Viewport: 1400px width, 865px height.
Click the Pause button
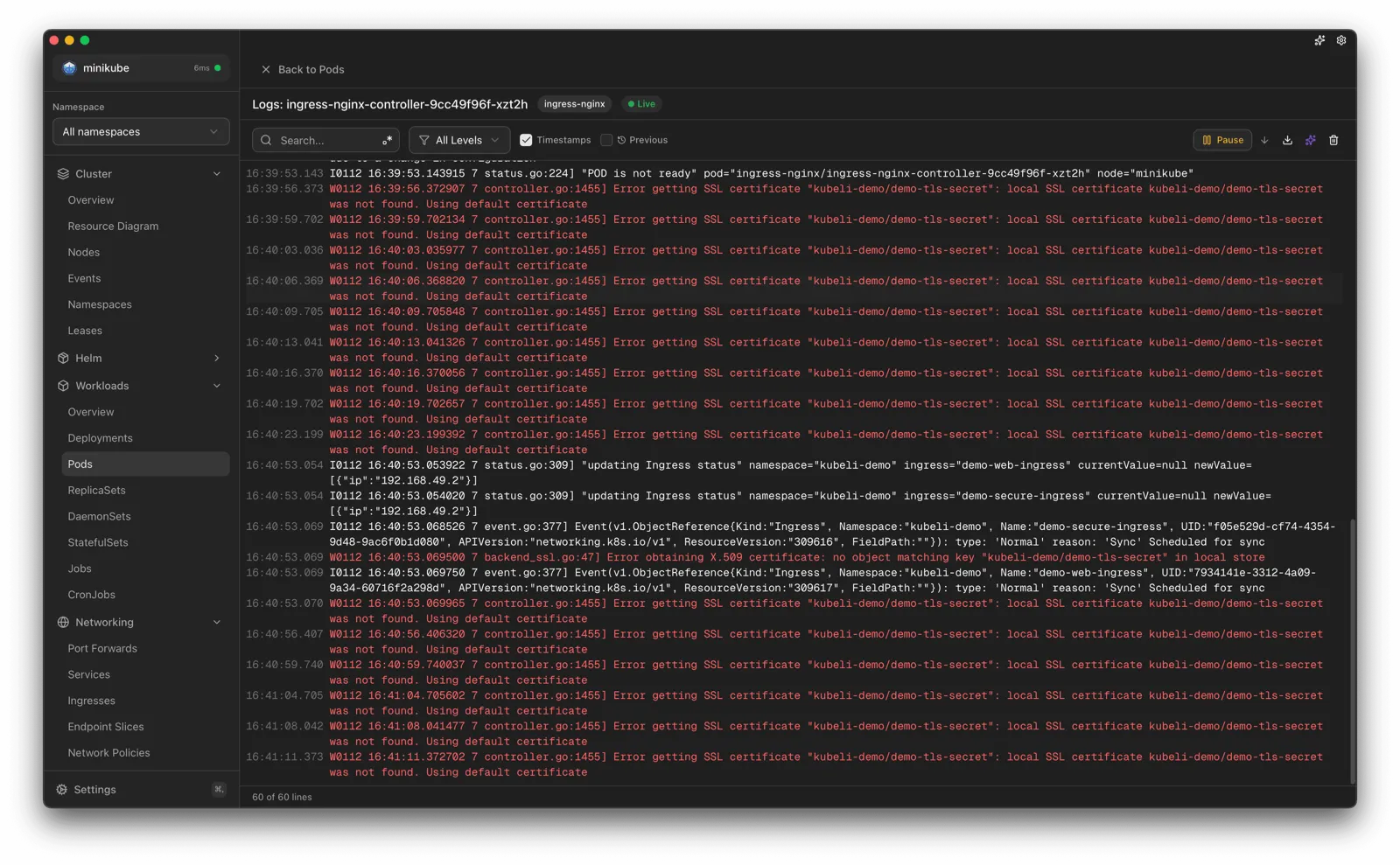click(x=1222, y=139)
